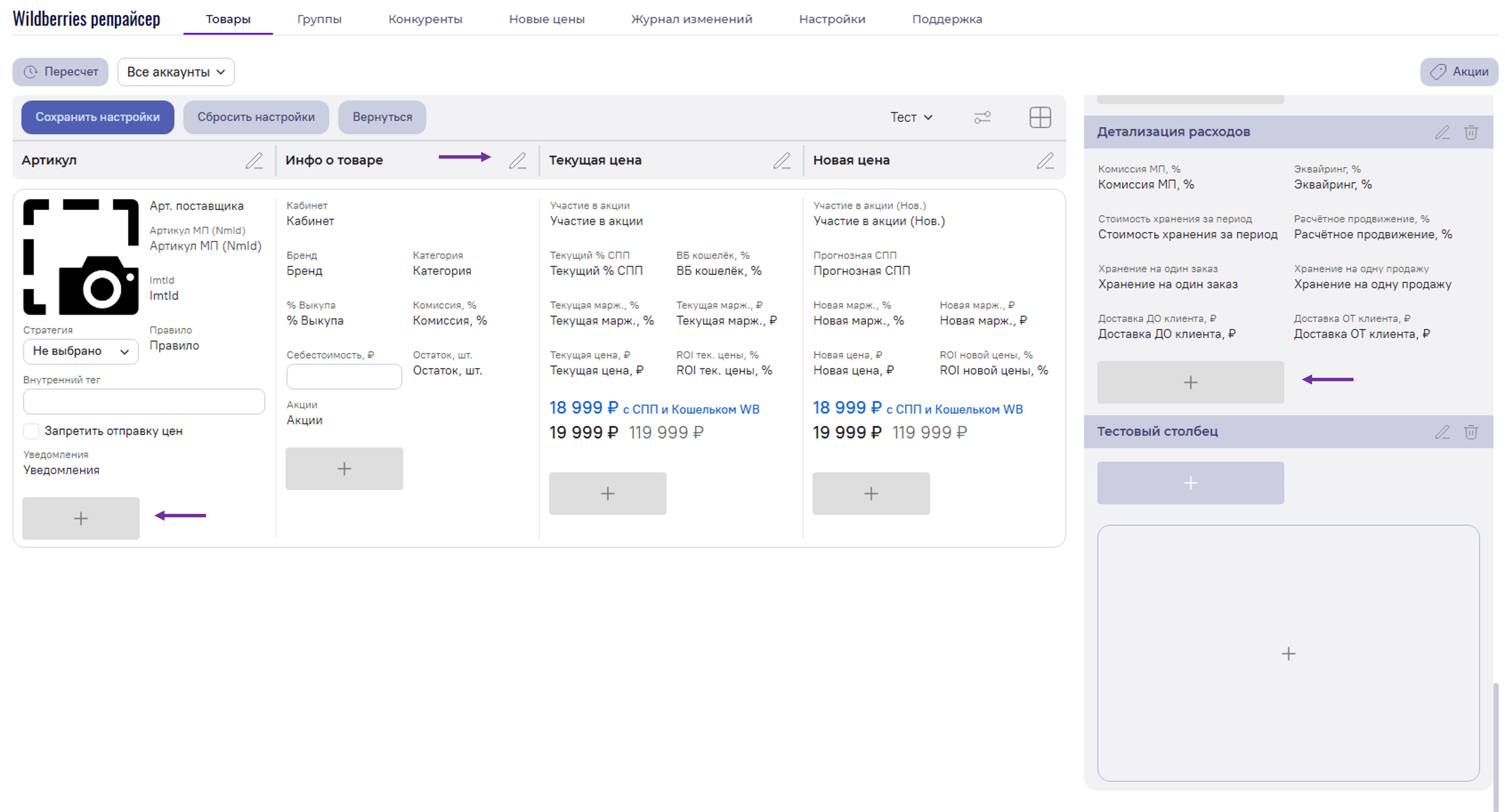Edit the Текущая цена column header
1505x812 pixels.
(782, 161)
